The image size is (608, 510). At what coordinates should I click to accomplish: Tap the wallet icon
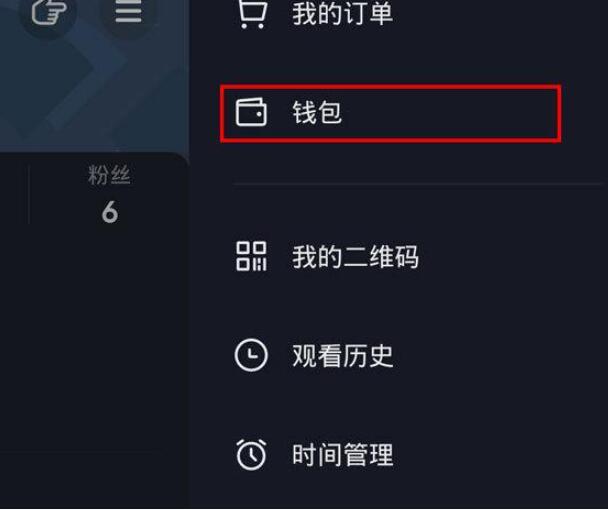click(x=251, y=112)
